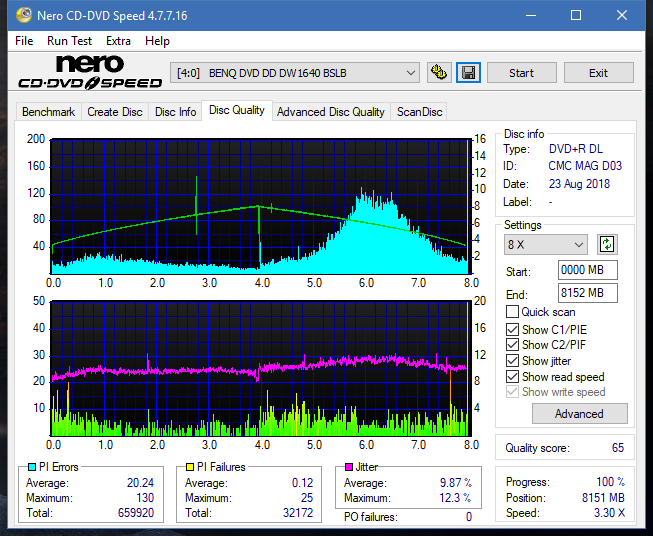Enable the Quick scan checkbox

pyautogui.click(x=512, y=312)
